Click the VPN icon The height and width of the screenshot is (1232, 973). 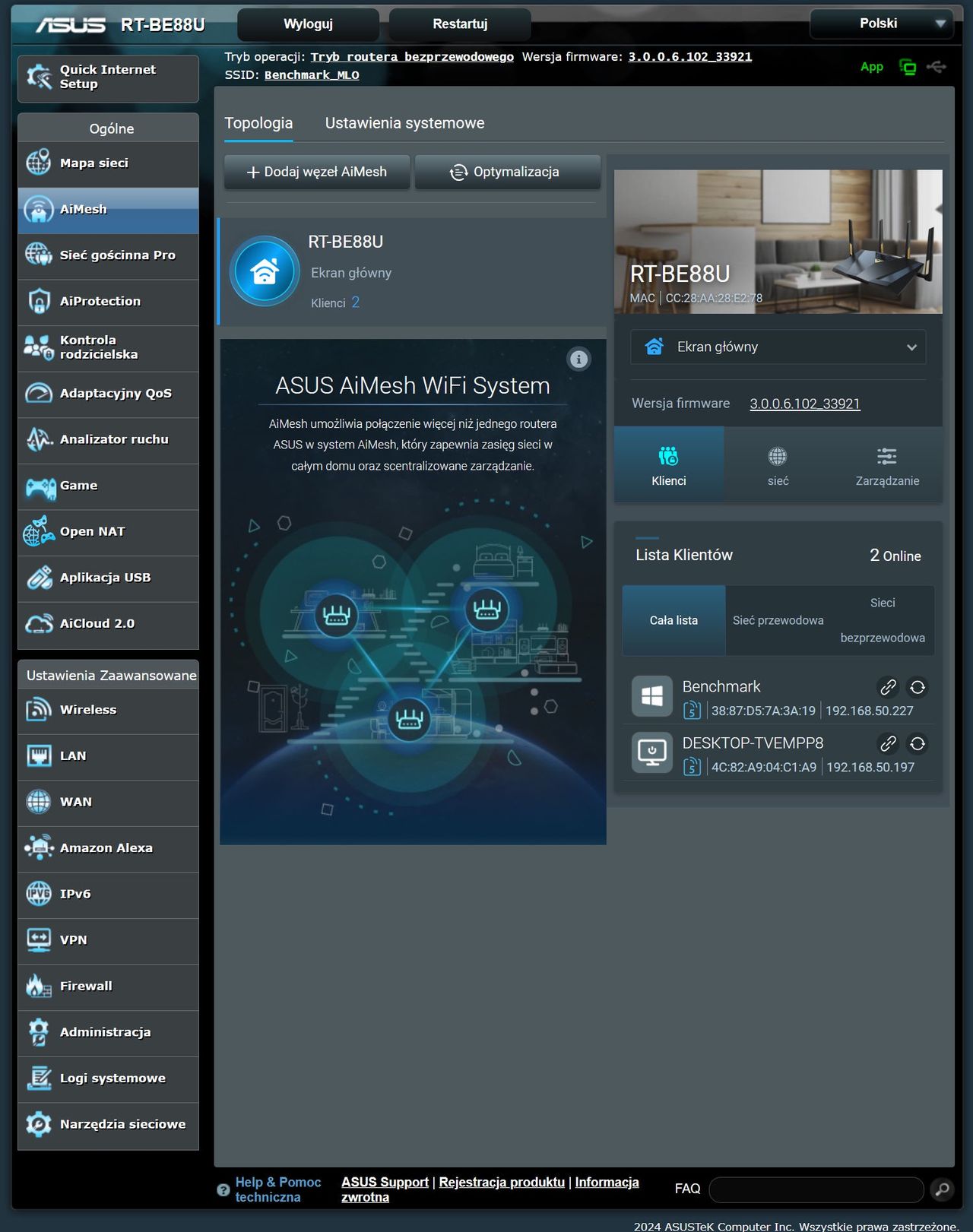click(x=39, y=940)
